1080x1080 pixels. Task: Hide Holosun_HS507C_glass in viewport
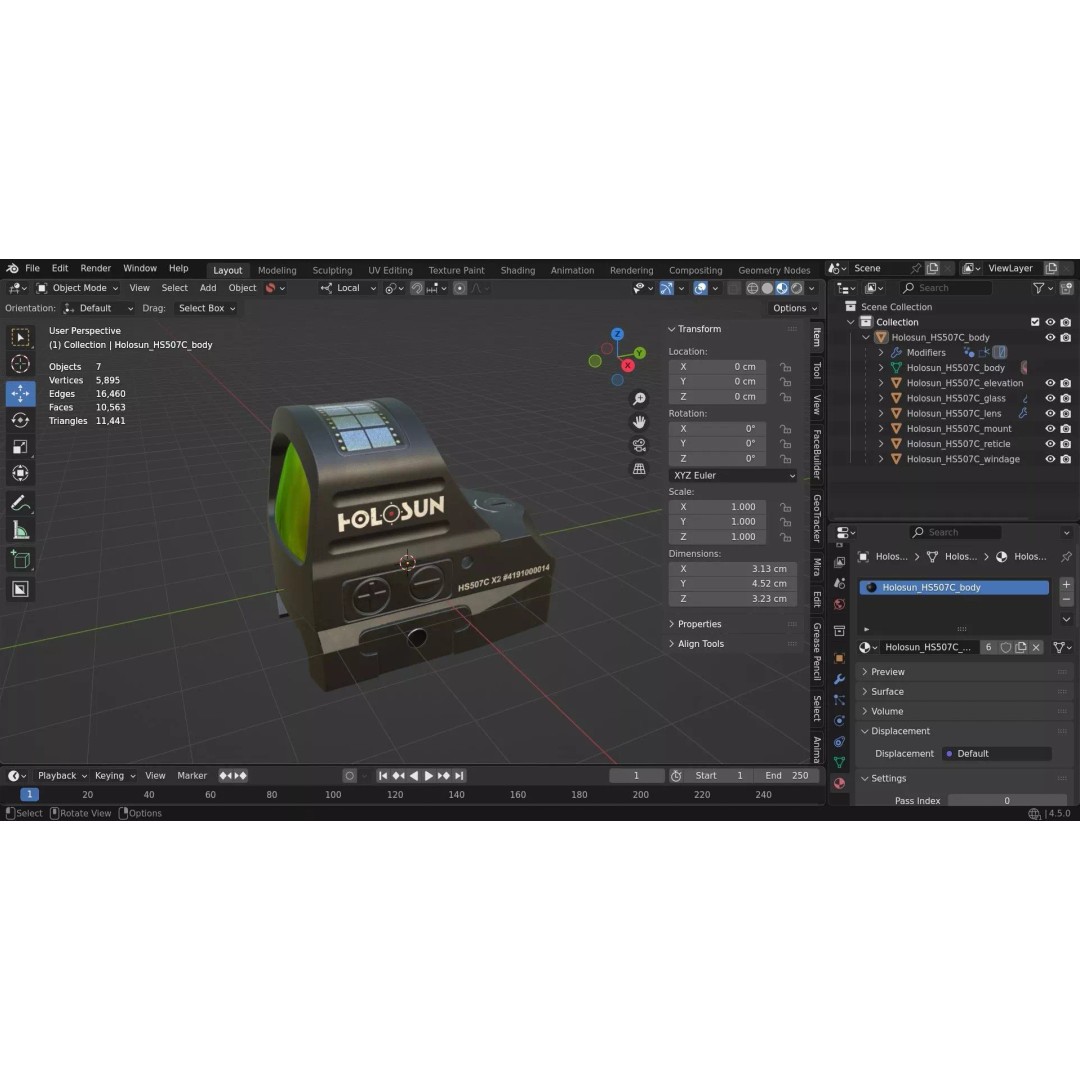click(x=1050, y=398)
